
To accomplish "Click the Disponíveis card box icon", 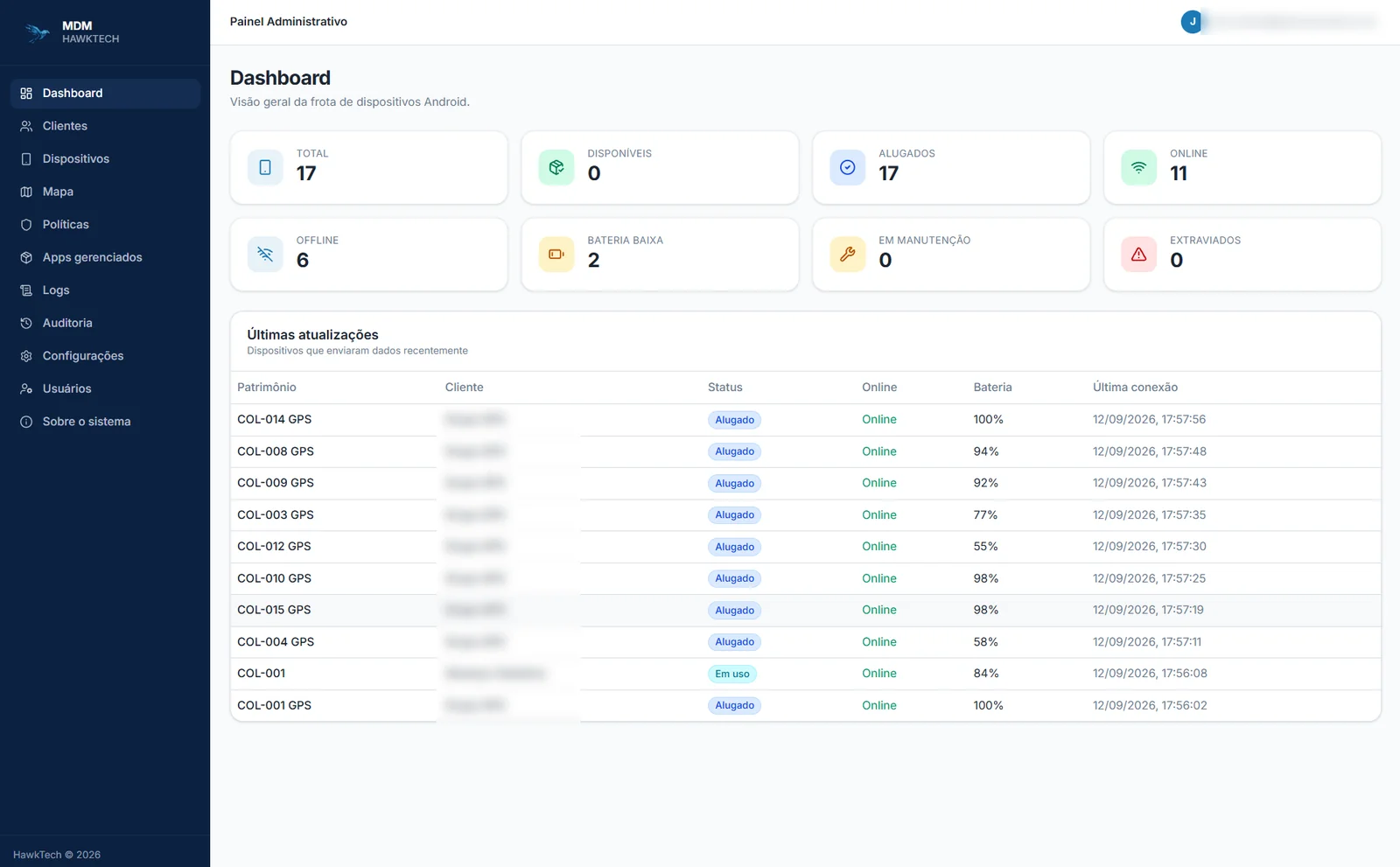I will tap(556, 167).
